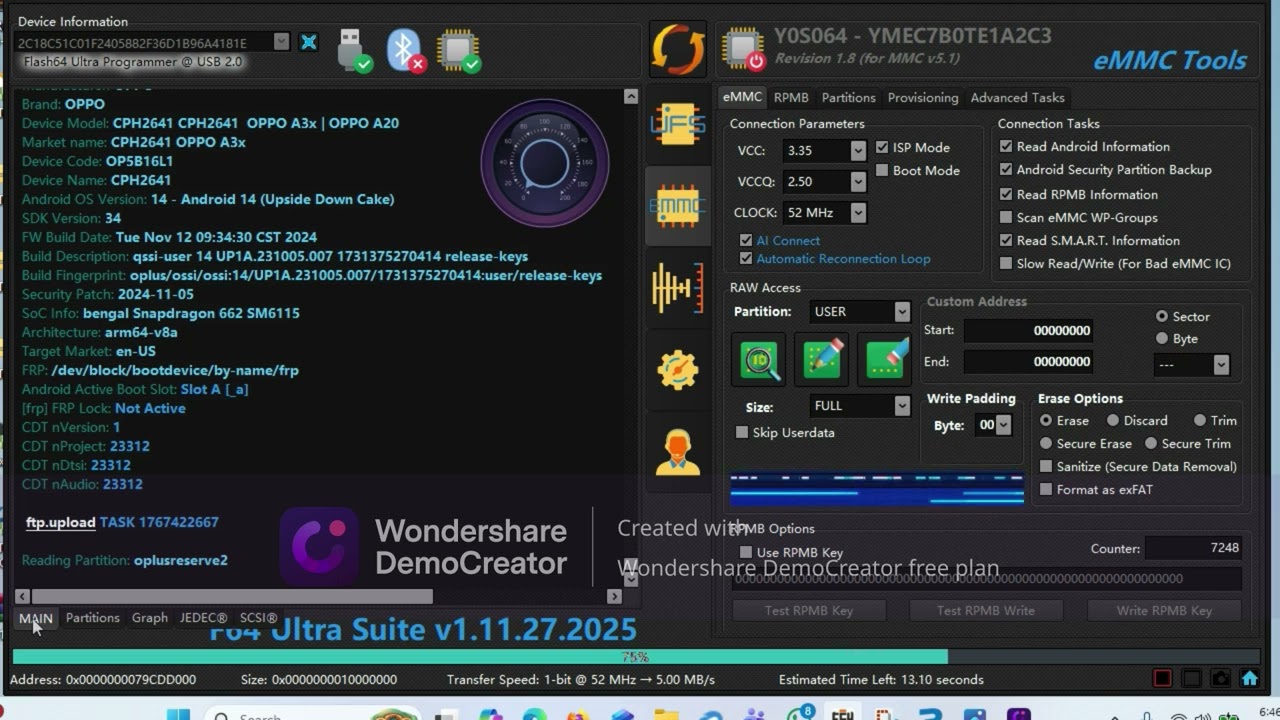Click the chip power-off icon

tap(743, 49)
